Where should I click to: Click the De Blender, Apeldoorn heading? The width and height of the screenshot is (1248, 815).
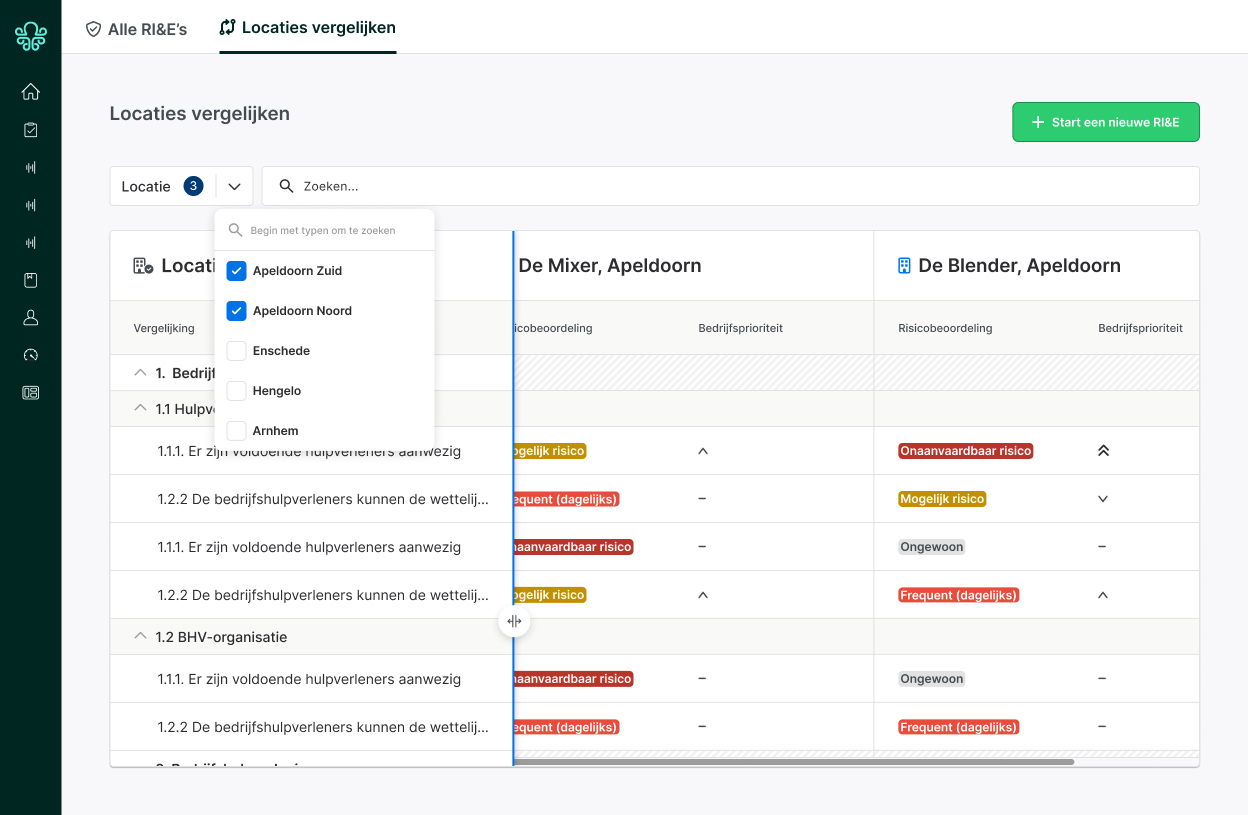[1019, 266]
